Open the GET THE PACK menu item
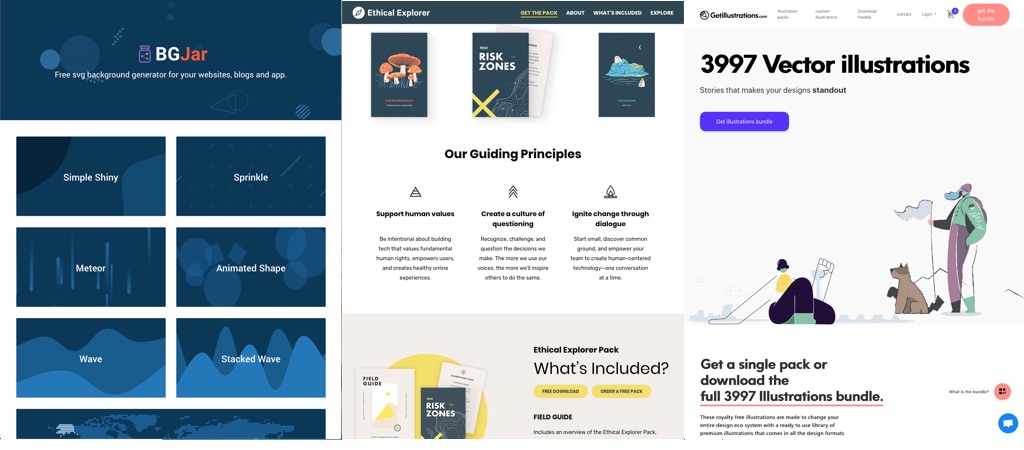1024x450 pixels. click(539, 13)
